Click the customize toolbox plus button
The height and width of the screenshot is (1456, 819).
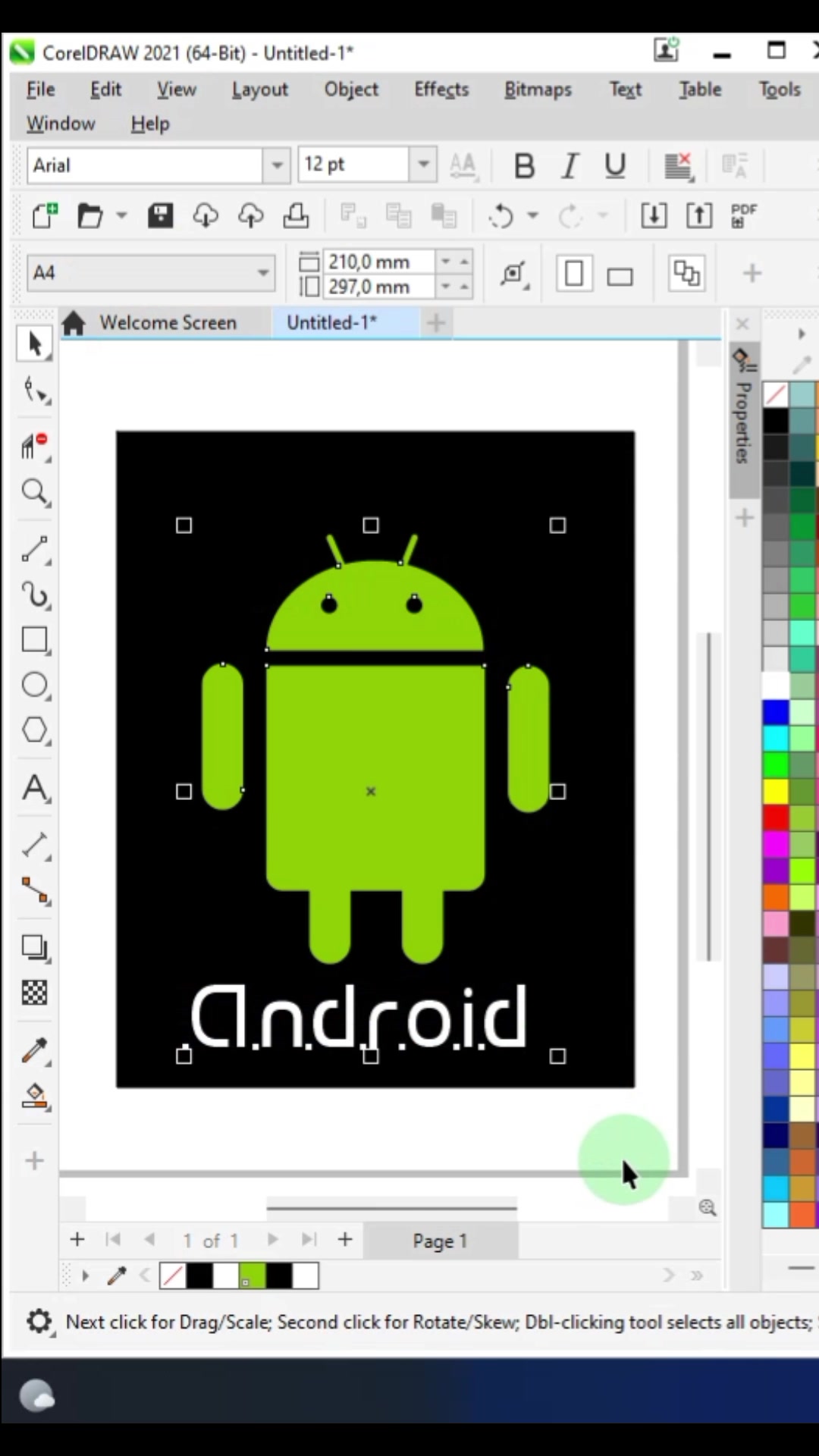pos(35,1161)
